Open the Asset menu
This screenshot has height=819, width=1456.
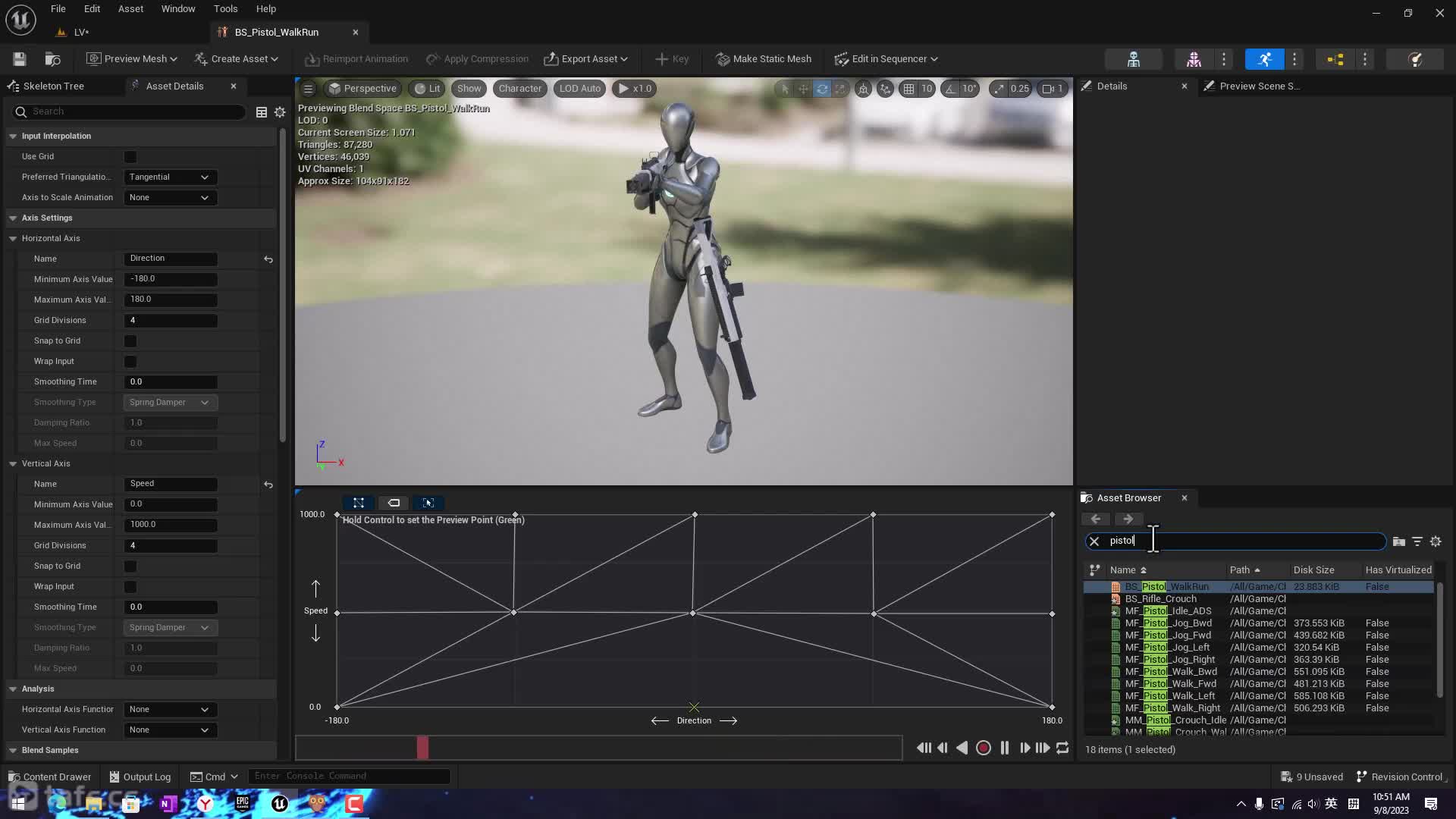[130, 9]
